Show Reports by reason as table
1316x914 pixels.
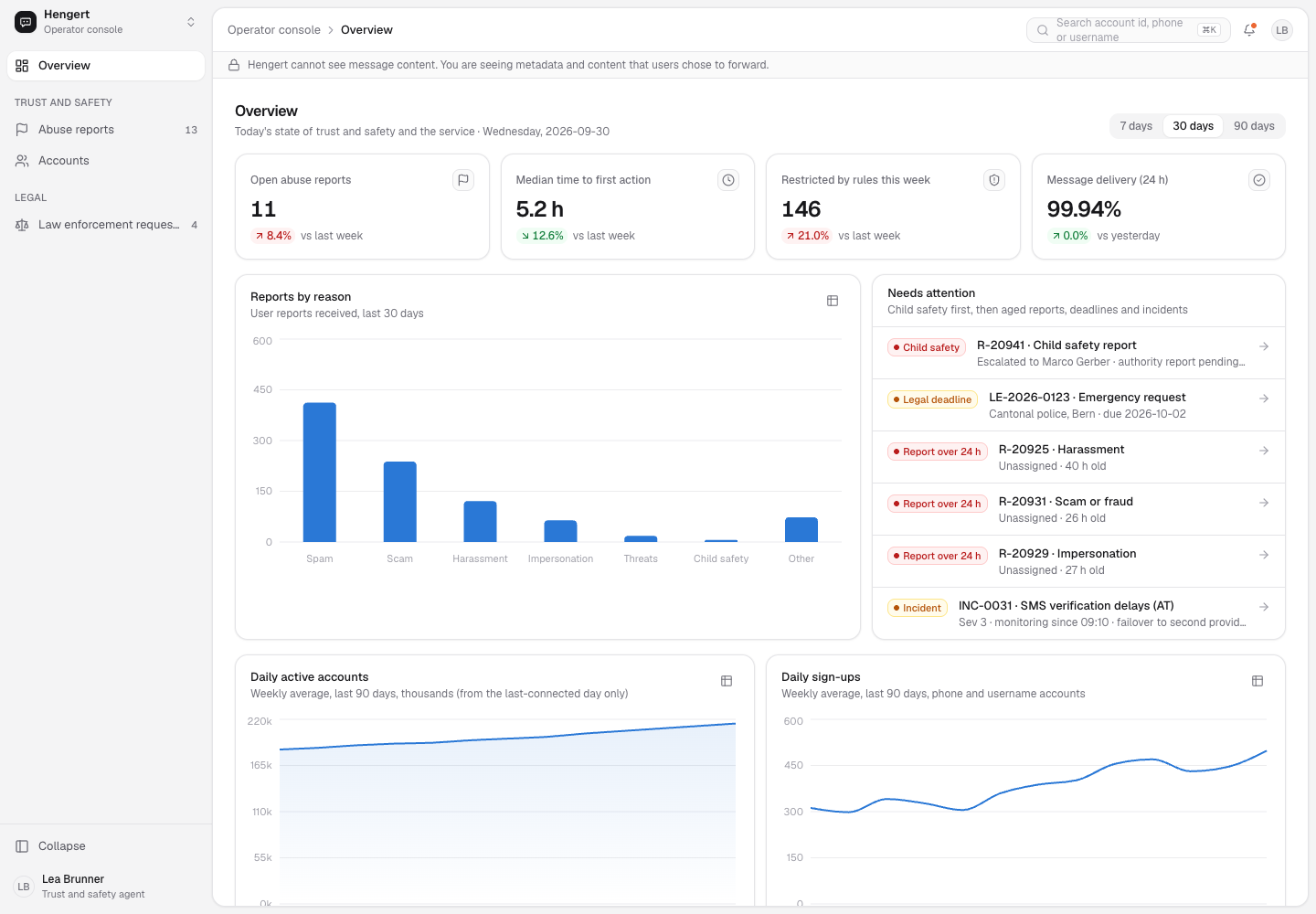point(833,301)
